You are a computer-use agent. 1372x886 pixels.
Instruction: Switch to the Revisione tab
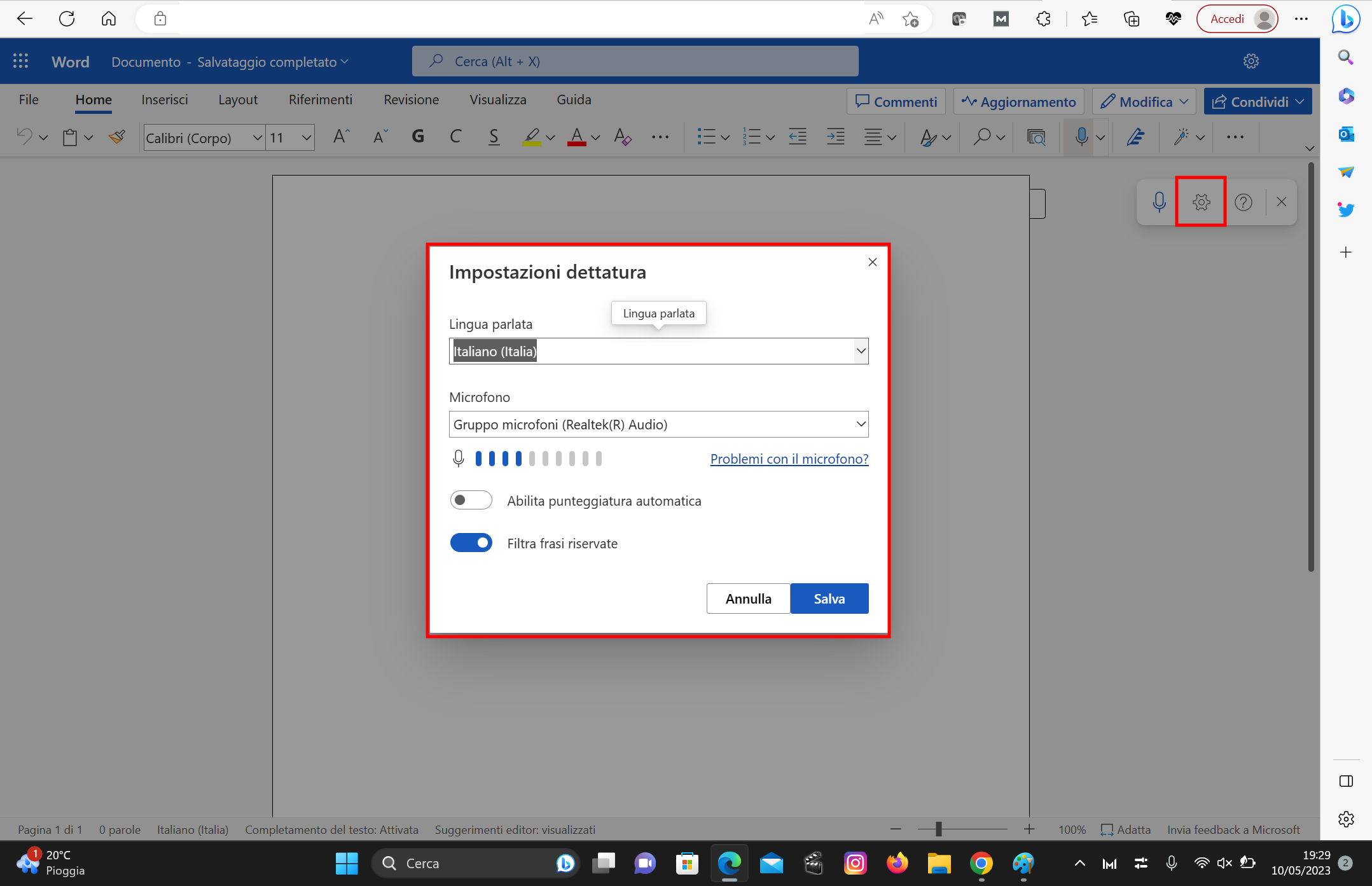tap(410, 99)
